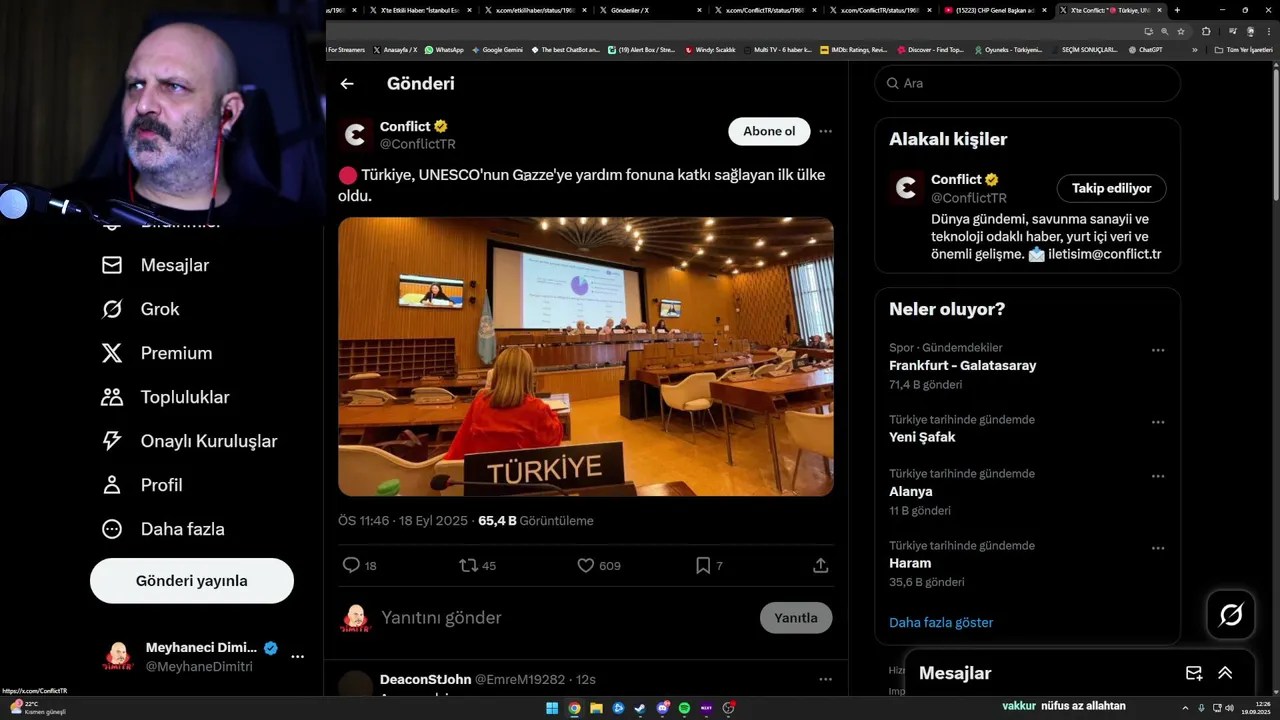1280x720 pixels.
Task: Open the Conflict avatar in the post header
Action: (355, 135)
